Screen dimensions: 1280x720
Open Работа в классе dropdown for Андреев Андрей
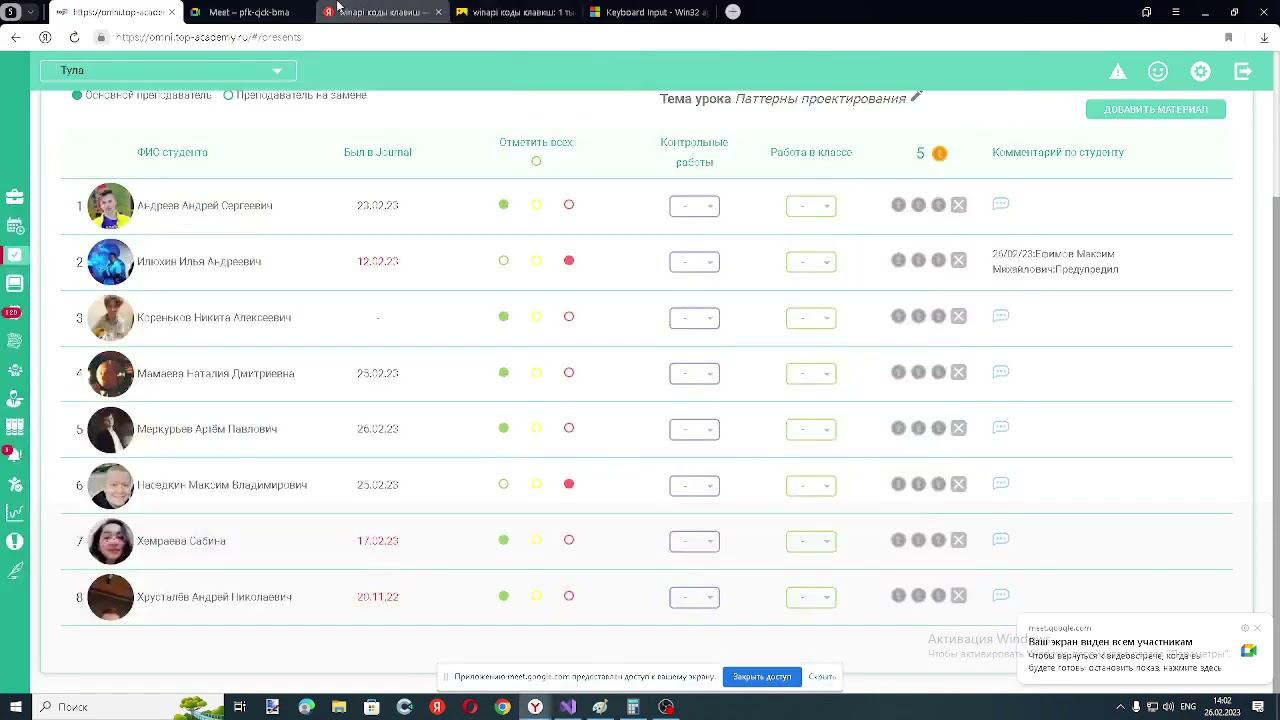811,206
